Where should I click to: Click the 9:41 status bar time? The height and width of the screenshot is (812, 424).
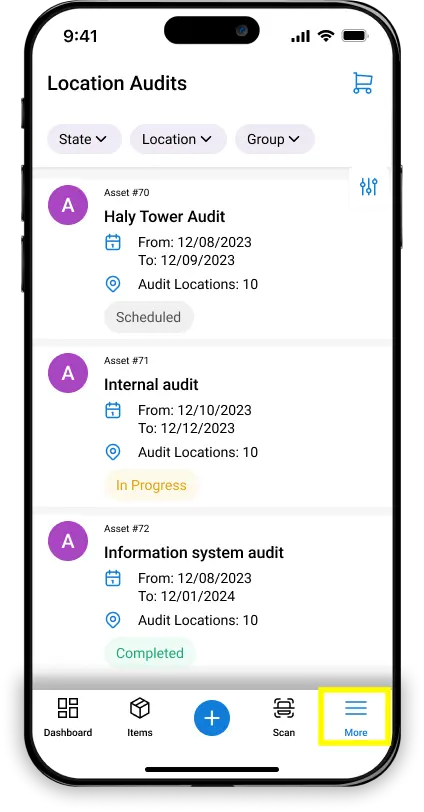(80, 36)
